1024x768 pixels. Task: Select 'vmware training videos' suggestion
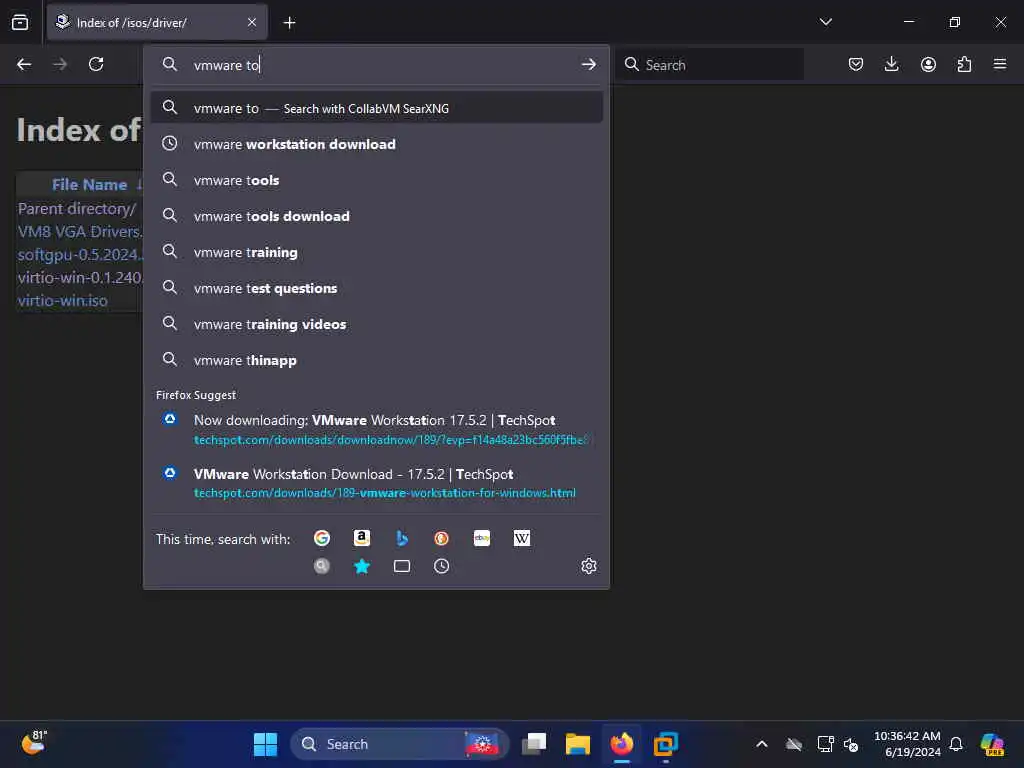pyautogui.click(x=377, y=324)
